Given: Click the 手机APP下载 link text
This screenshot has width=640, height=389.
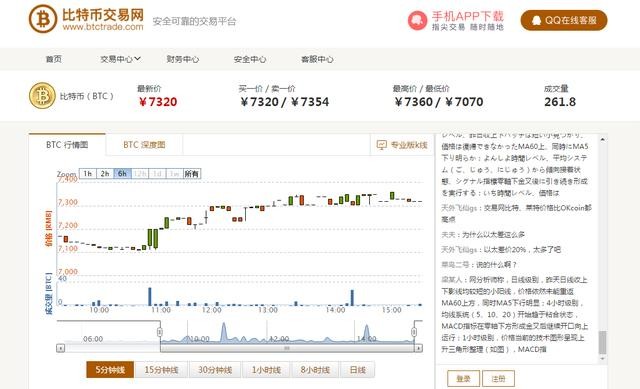Looking at the screenshot, I should pyautogui.click(x=468, y=16).
